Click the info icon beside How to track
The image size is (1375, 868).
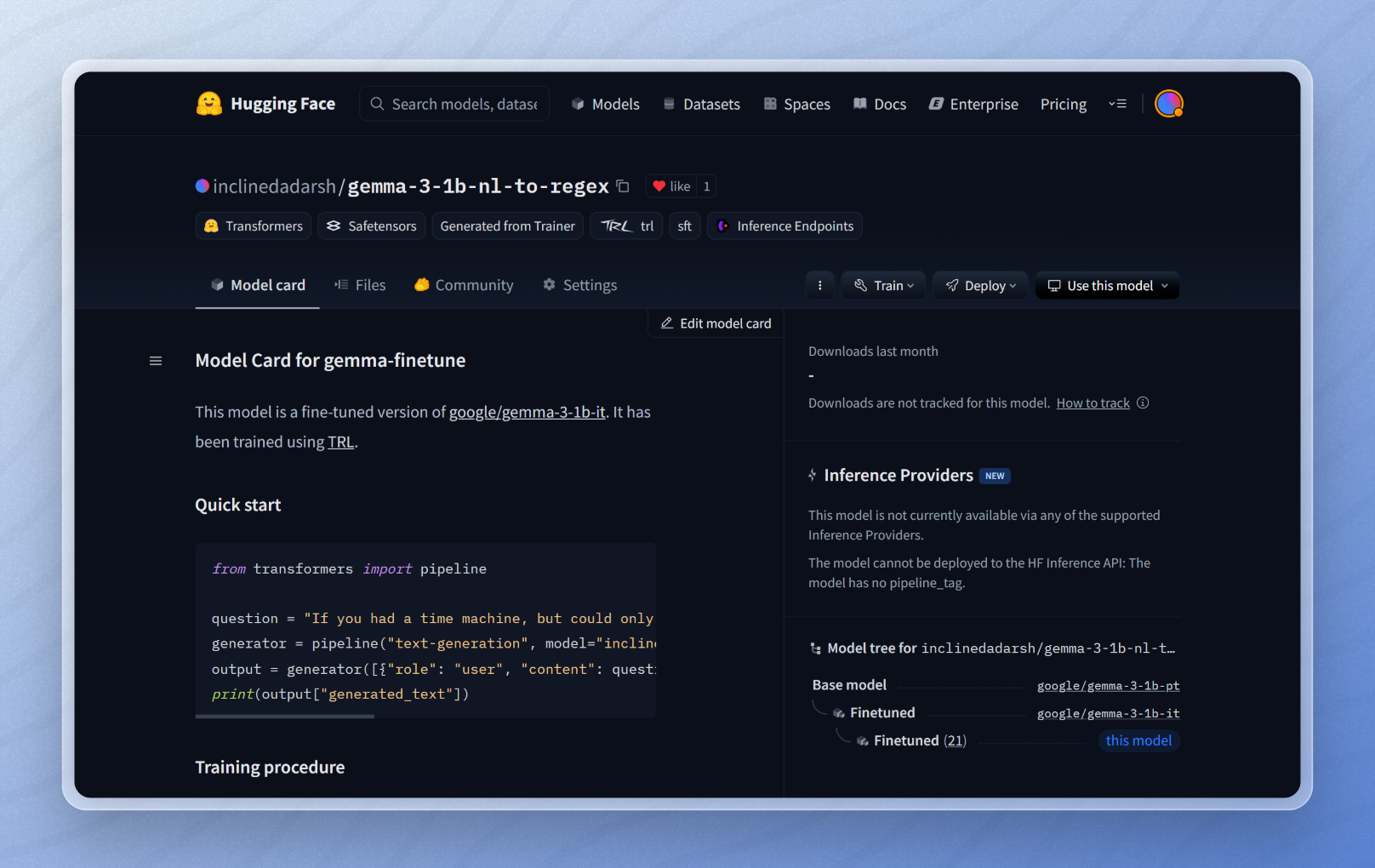point(1143,403)
